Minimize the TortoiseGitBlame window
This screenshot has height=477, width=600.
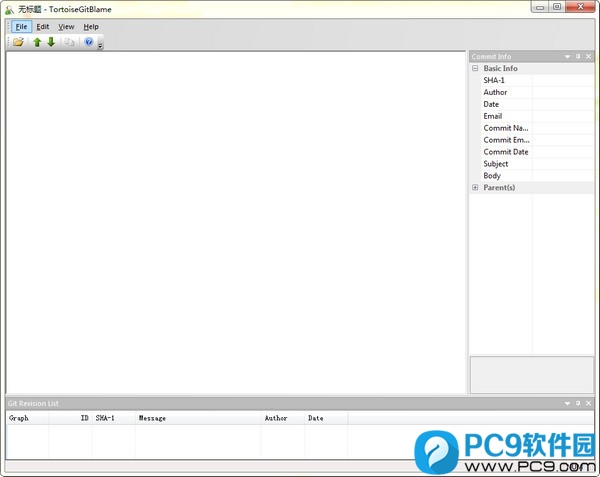point(540,7)
